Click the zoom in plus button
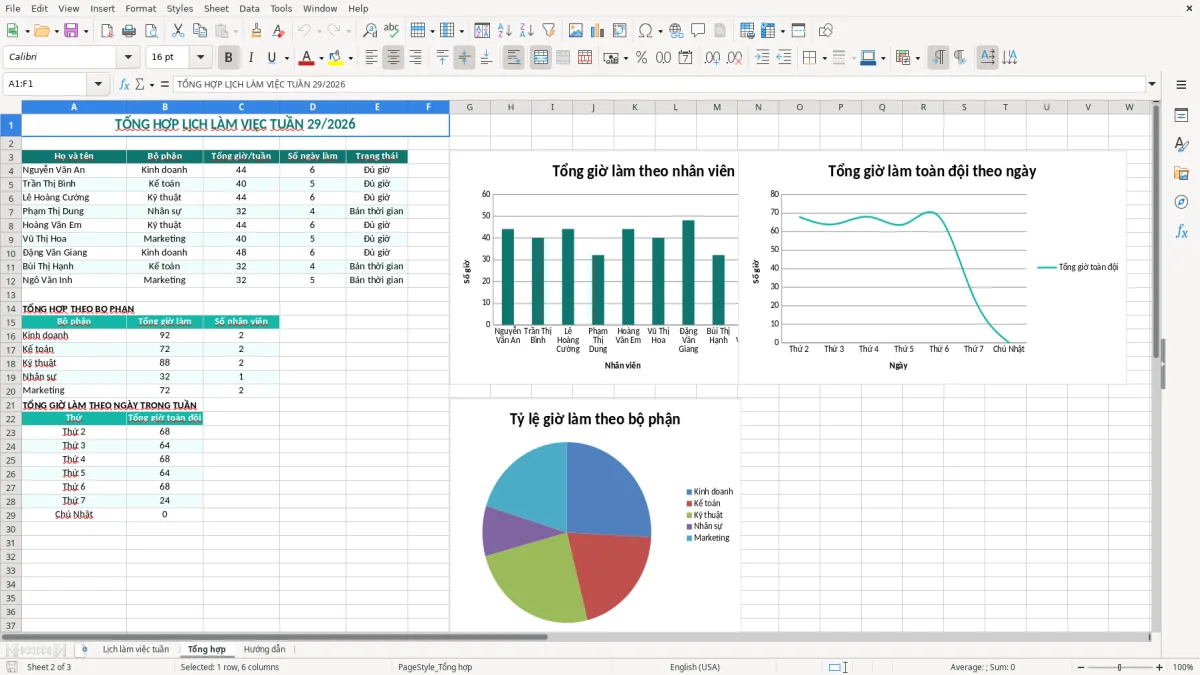This screenshot has height=675, width=1200. point(1159,667)
